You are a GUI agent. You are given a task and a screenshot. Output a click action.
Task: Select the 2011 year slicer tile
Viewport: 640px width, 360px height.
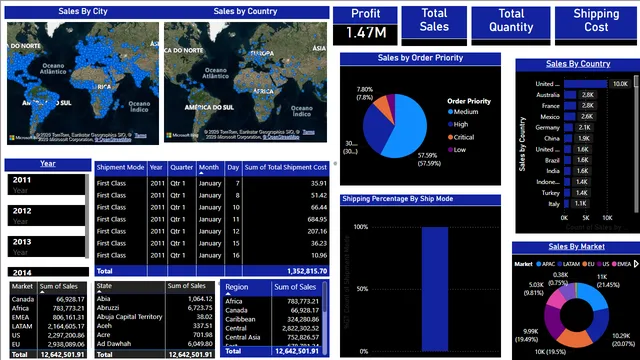click(46, 184)
